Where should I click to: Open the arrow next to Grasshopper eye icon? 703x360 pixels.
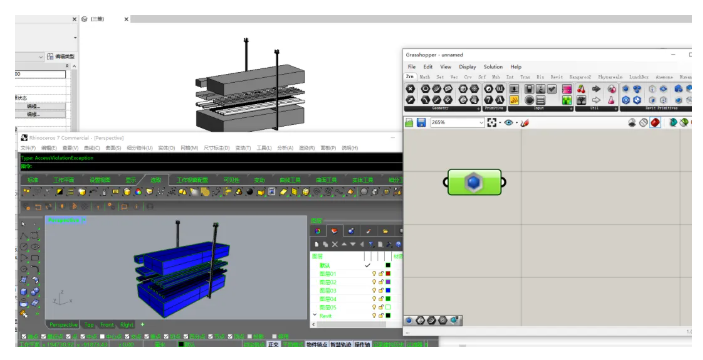(516, 123)
